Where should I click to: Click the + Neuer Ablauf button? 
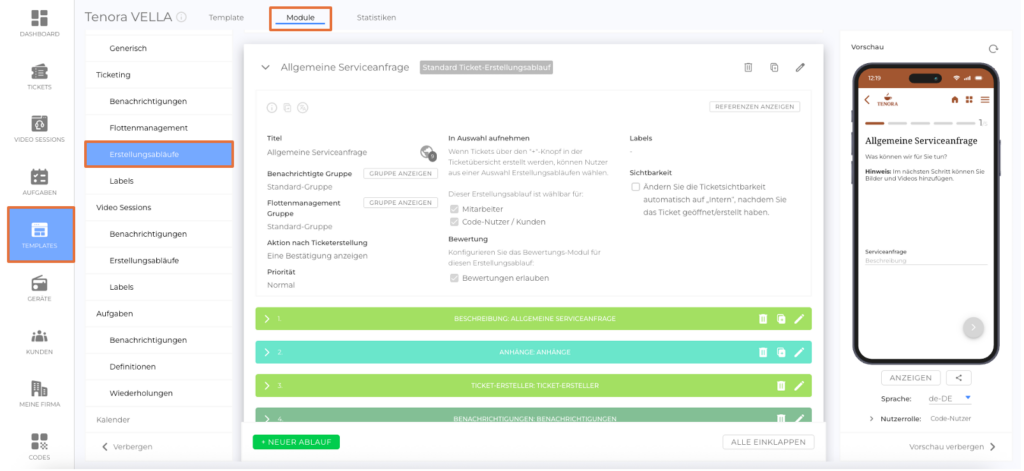tap(295, 441)
